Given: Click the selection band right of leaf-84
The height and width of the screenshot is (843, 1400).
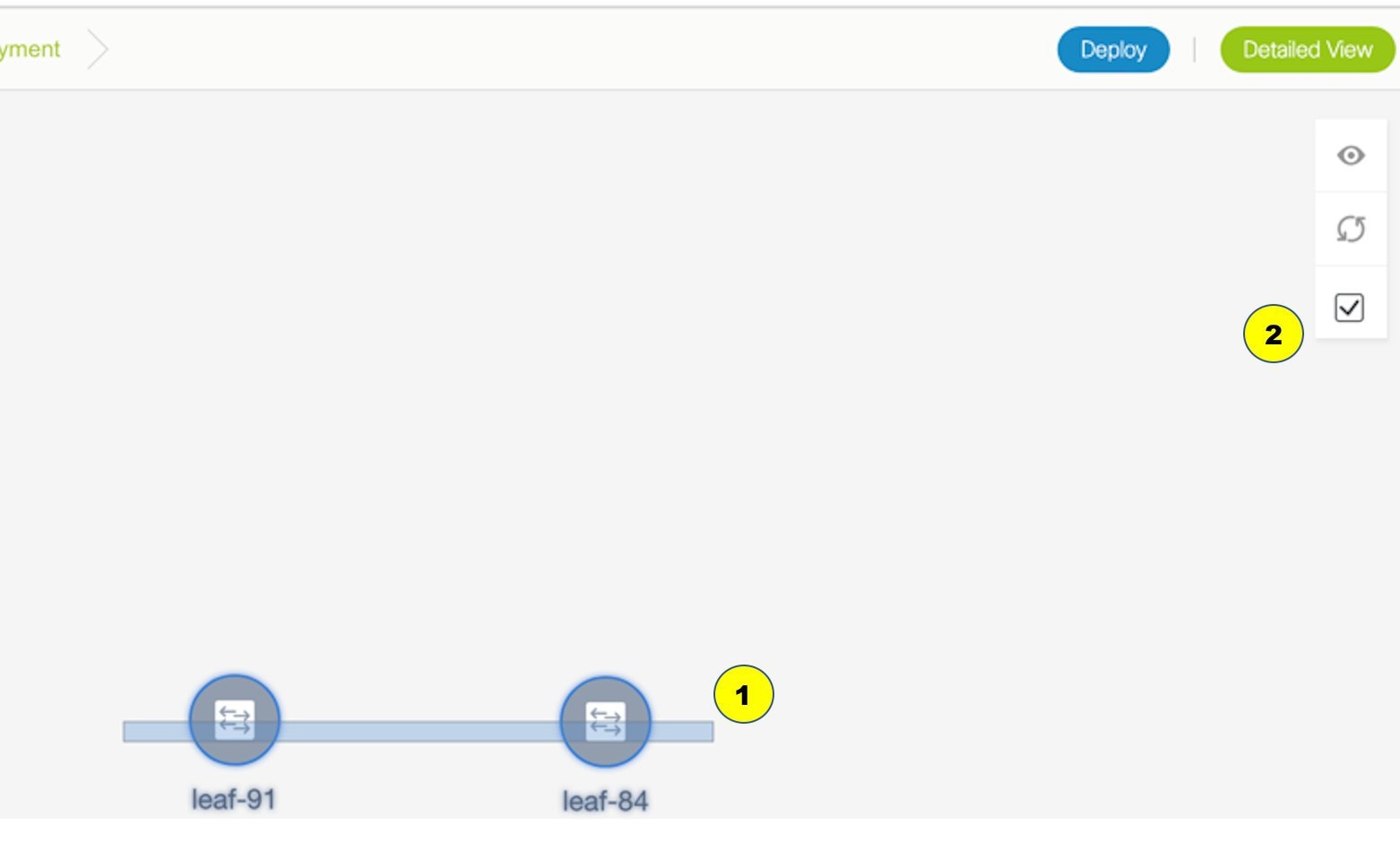Looking at the screenshot, I should click(x=682, y=732).
